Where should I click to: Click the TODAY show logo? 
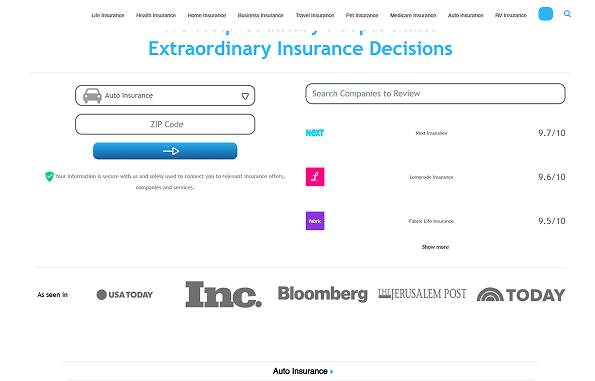tap(521, 295)
